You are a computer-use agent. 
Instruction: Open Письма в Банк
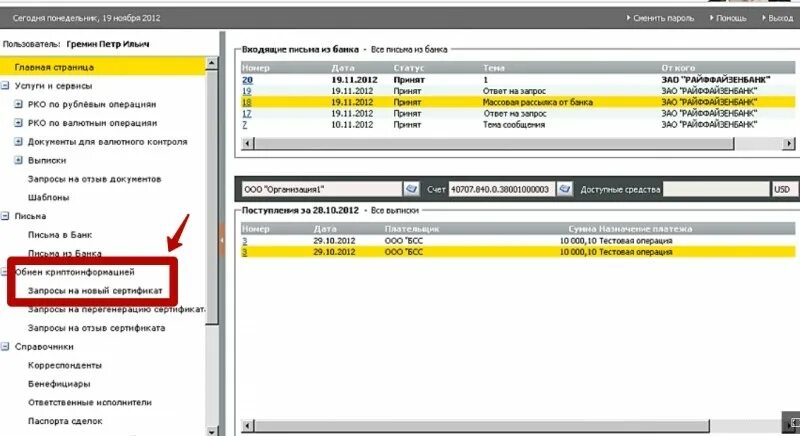pos(60,235)
